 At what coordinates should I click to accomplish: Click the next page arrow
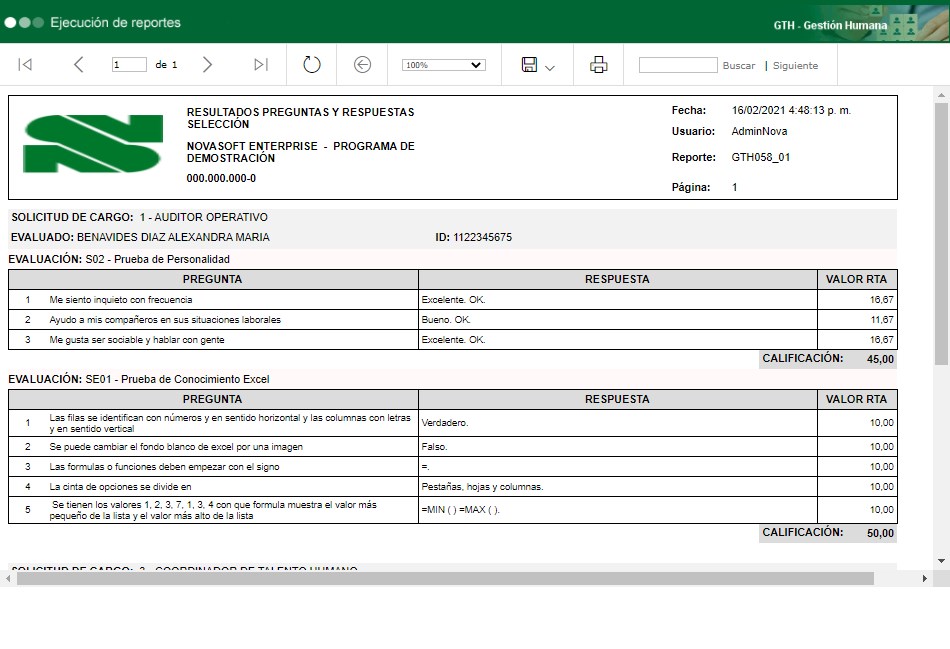(207, 65)
